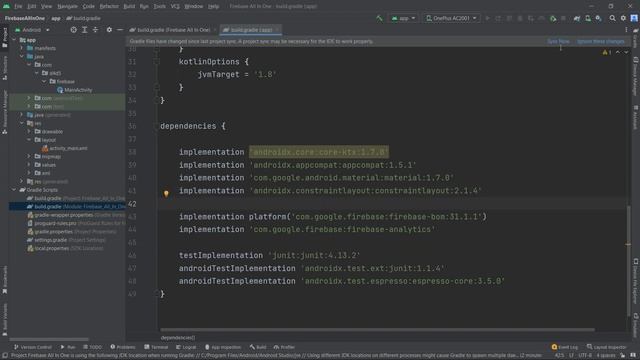Select gradle-wrapper.properties file
Screen dimensions: 640x360
[x=76, y=215]
